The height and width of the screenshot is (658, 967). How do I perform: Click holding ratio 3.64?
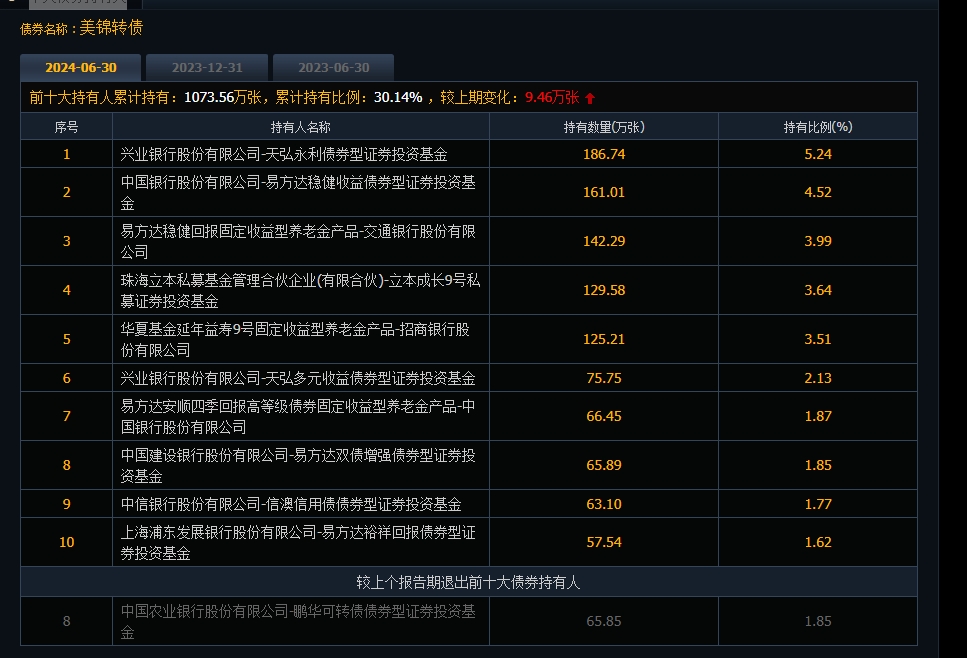[818, 290]
